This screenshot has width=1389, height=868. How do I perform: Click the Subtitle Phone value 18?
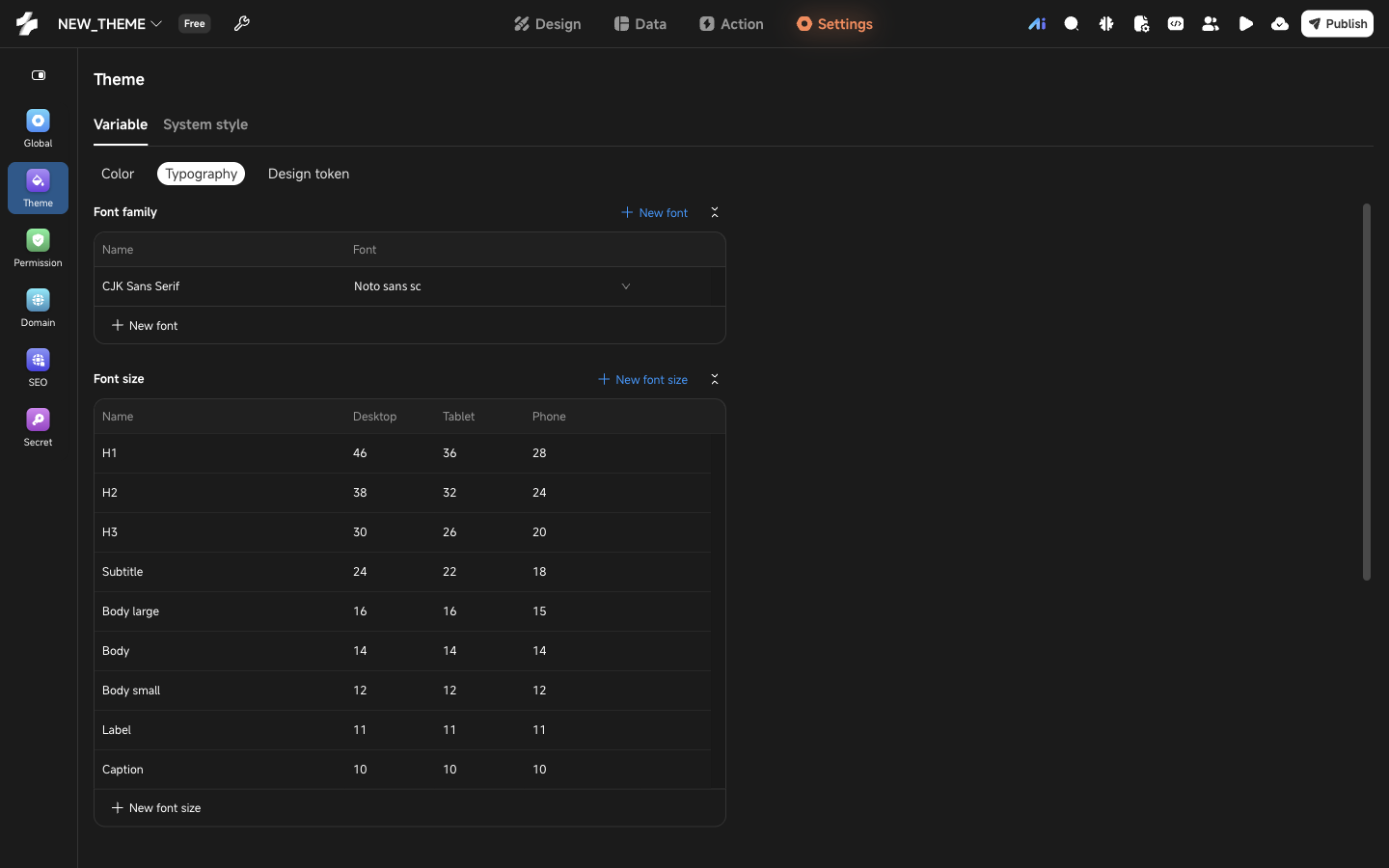[x=539, y=572]
